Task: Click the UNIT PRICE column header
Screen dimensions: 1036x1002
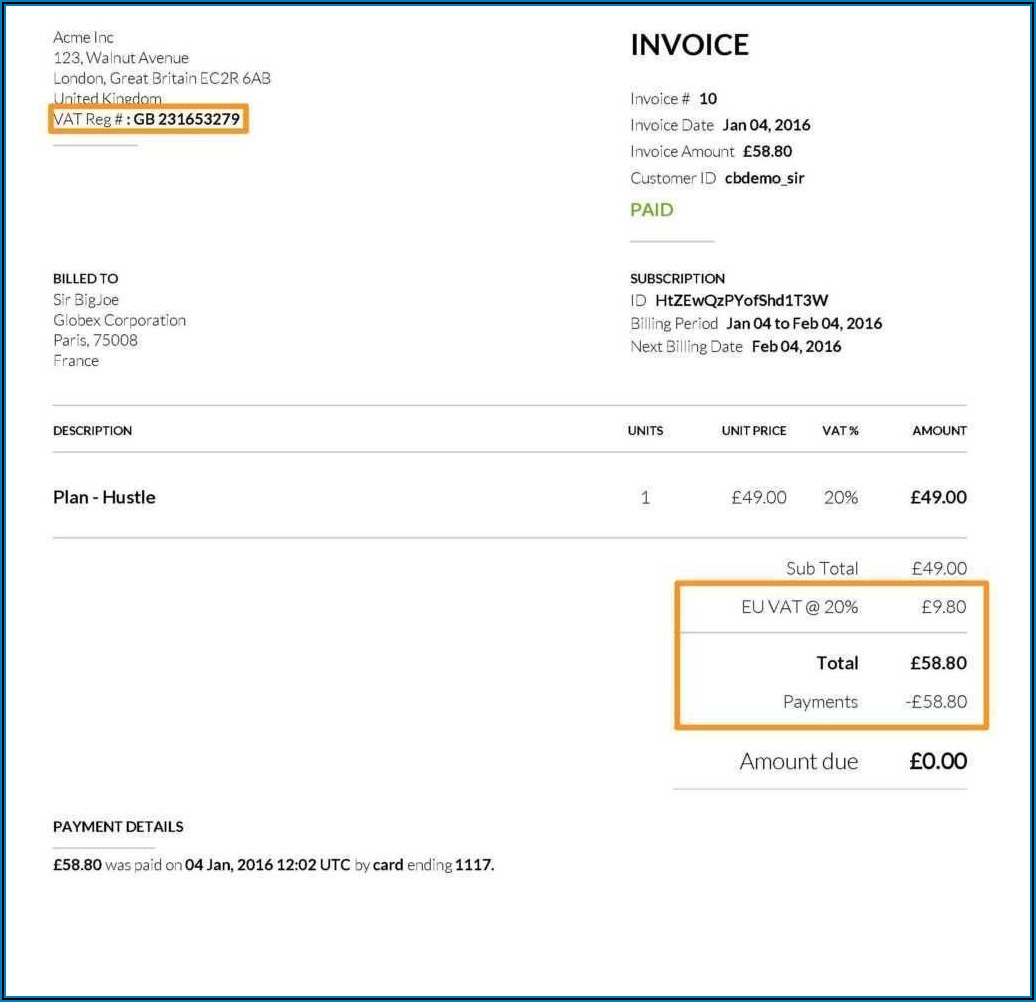Action: (x=753, y=431)
